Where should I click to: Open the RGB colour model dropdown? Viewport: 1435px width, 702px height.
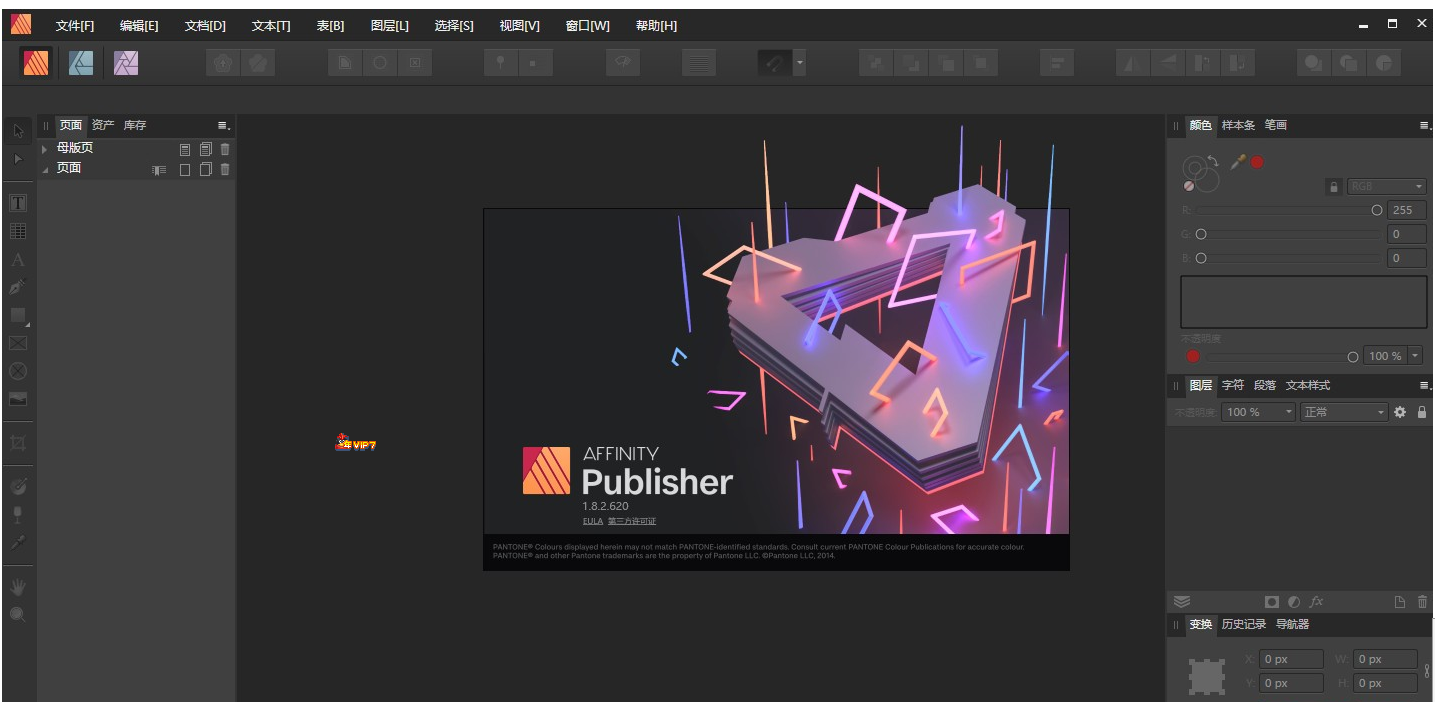[x=1386, y=187]
